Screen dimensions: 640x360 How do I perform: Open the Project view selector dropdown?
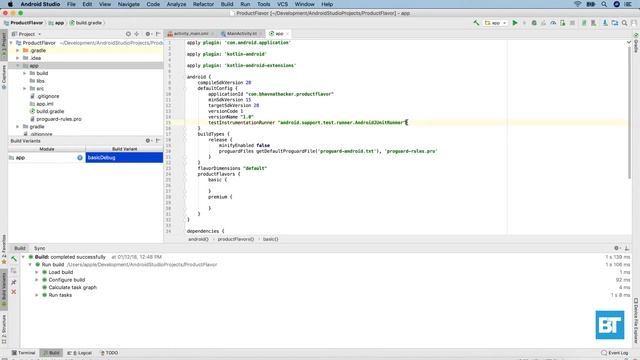pos(27,34)
